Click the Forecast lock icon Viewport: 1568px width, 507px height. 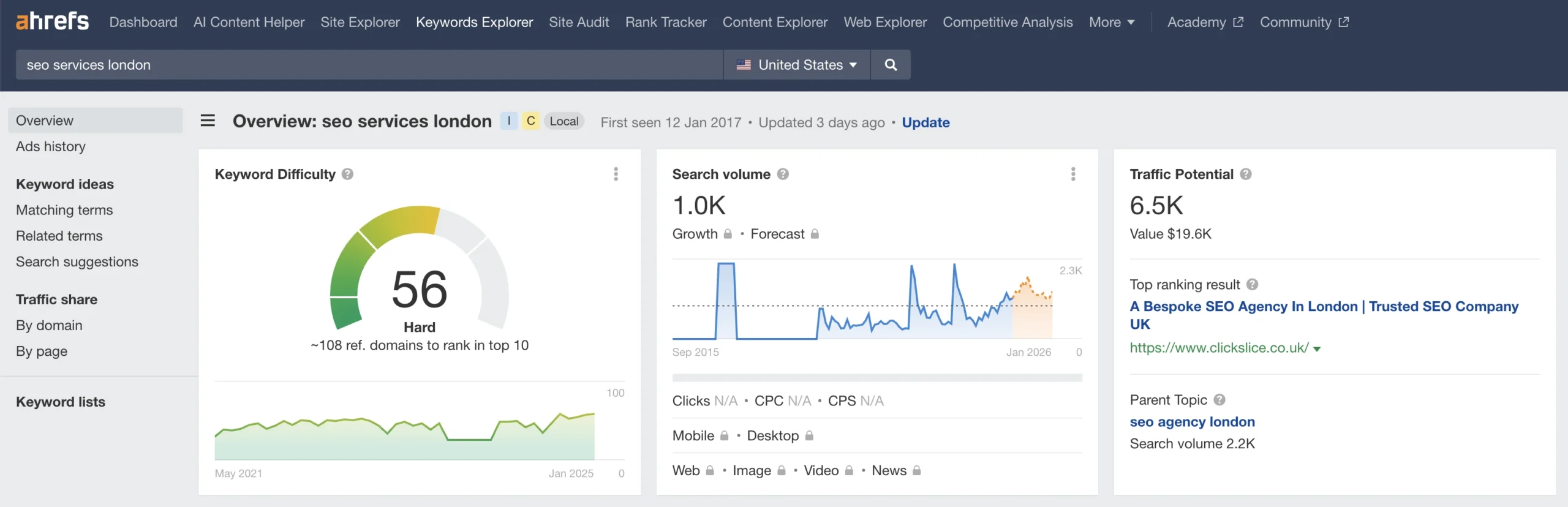pyautogui.click(x=815, y=234)
